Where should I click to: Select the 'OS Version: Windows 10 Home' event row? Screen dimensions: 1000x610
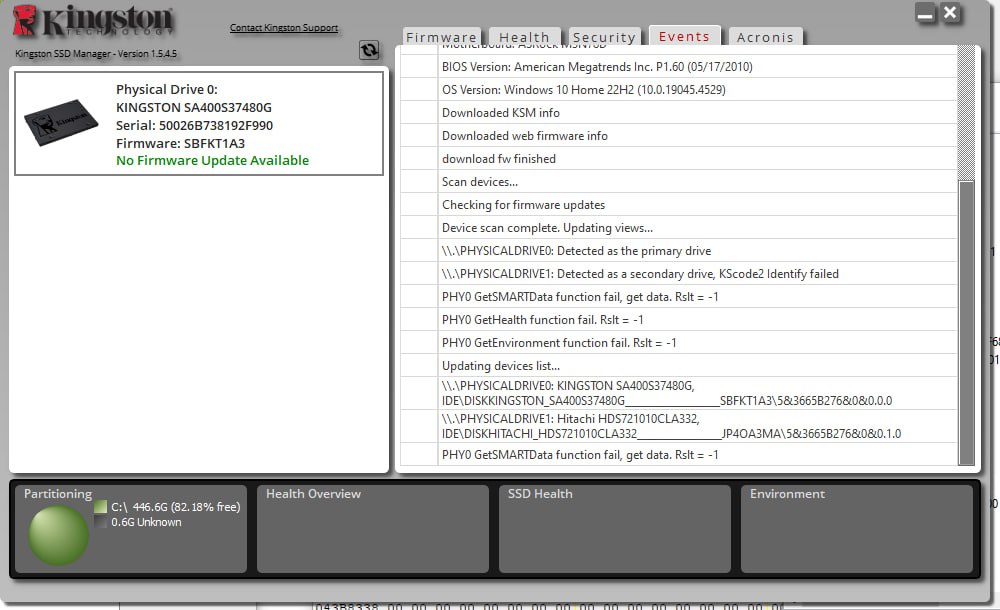pos(679,89)
